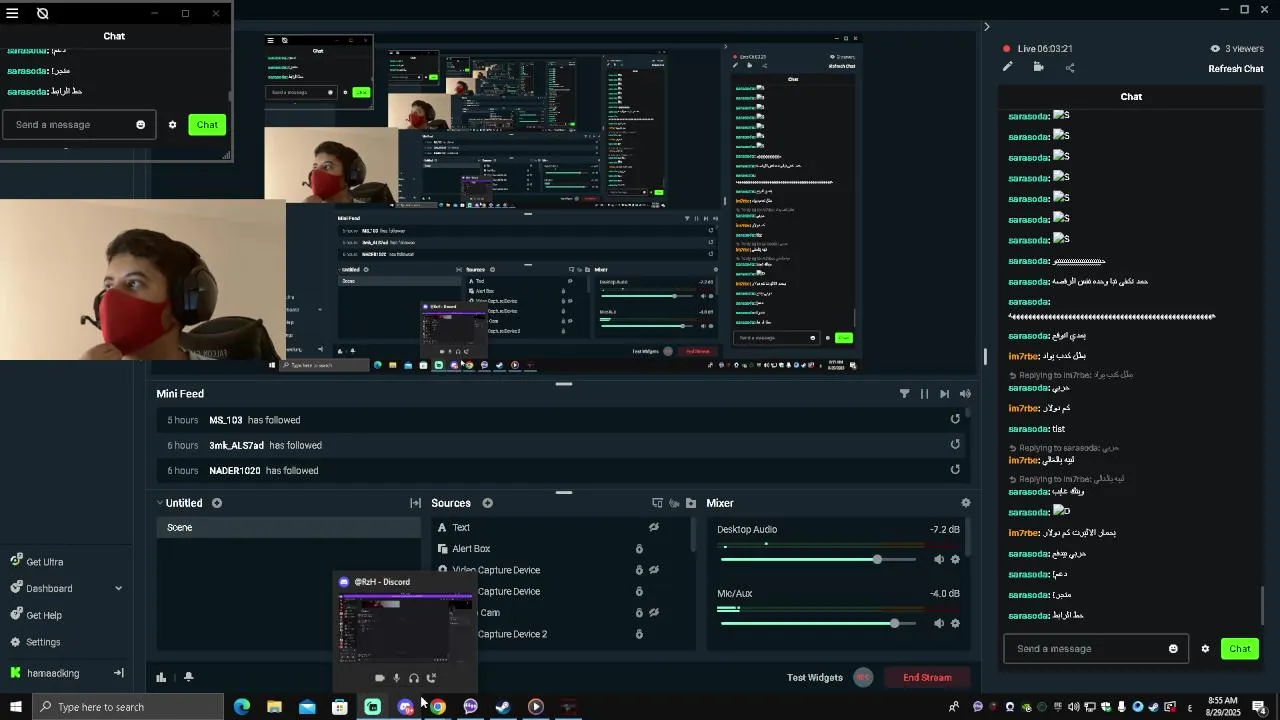Mute Desktop Audio in the Mixer
1280x720 pixels.
coord(938,559)
